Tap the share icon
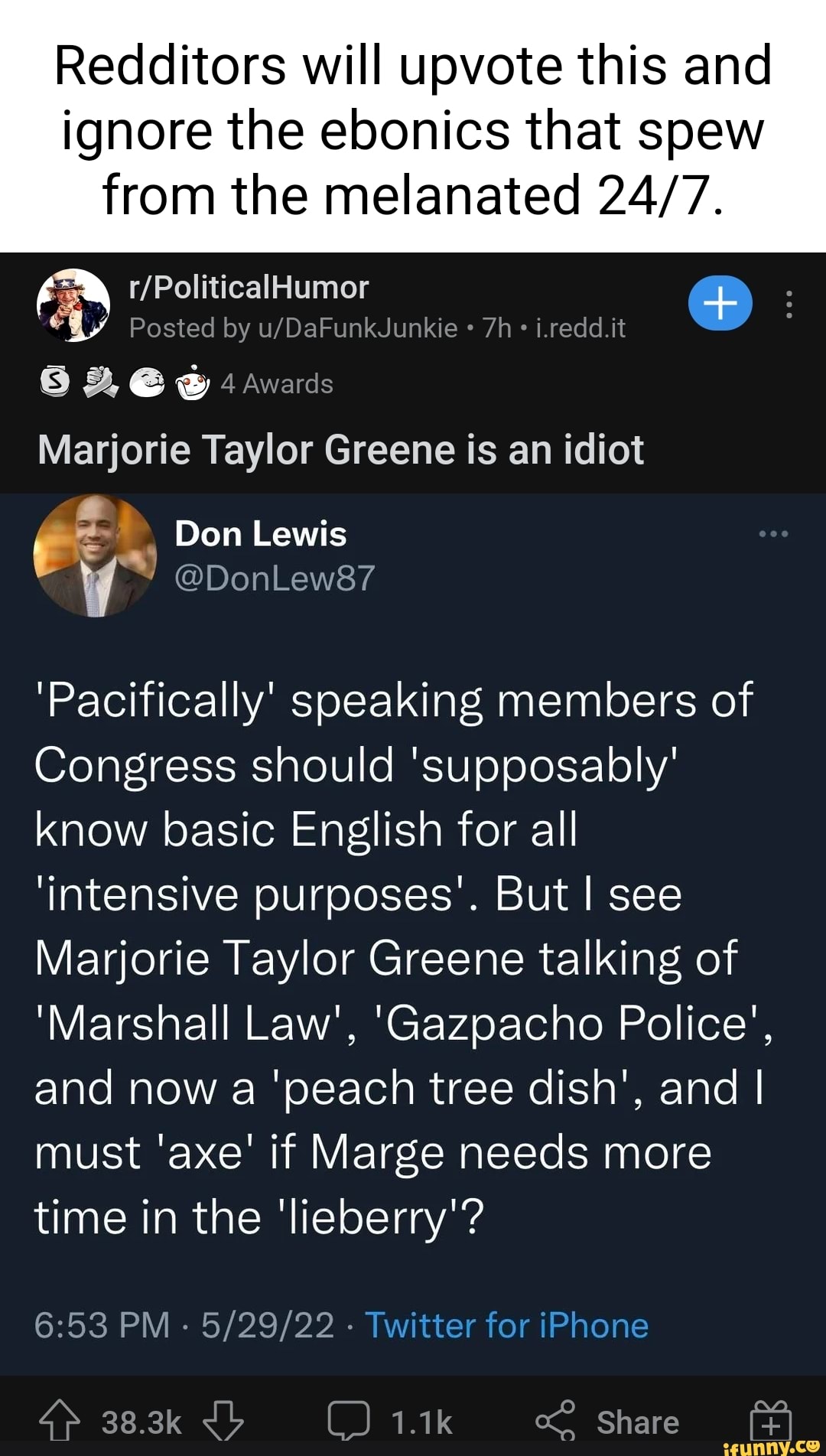Image resolution: width=826 pixels, height=1456 pixels. (555, 1422)
